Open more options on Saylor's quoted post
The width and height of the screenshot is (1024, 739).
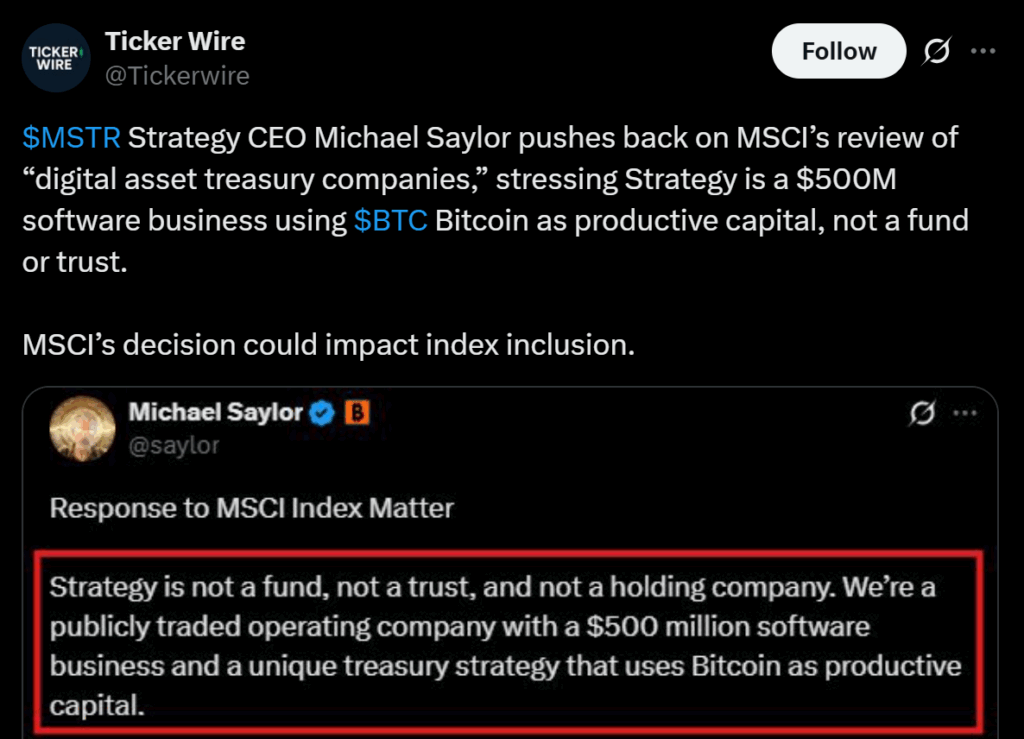click(967, 414)
